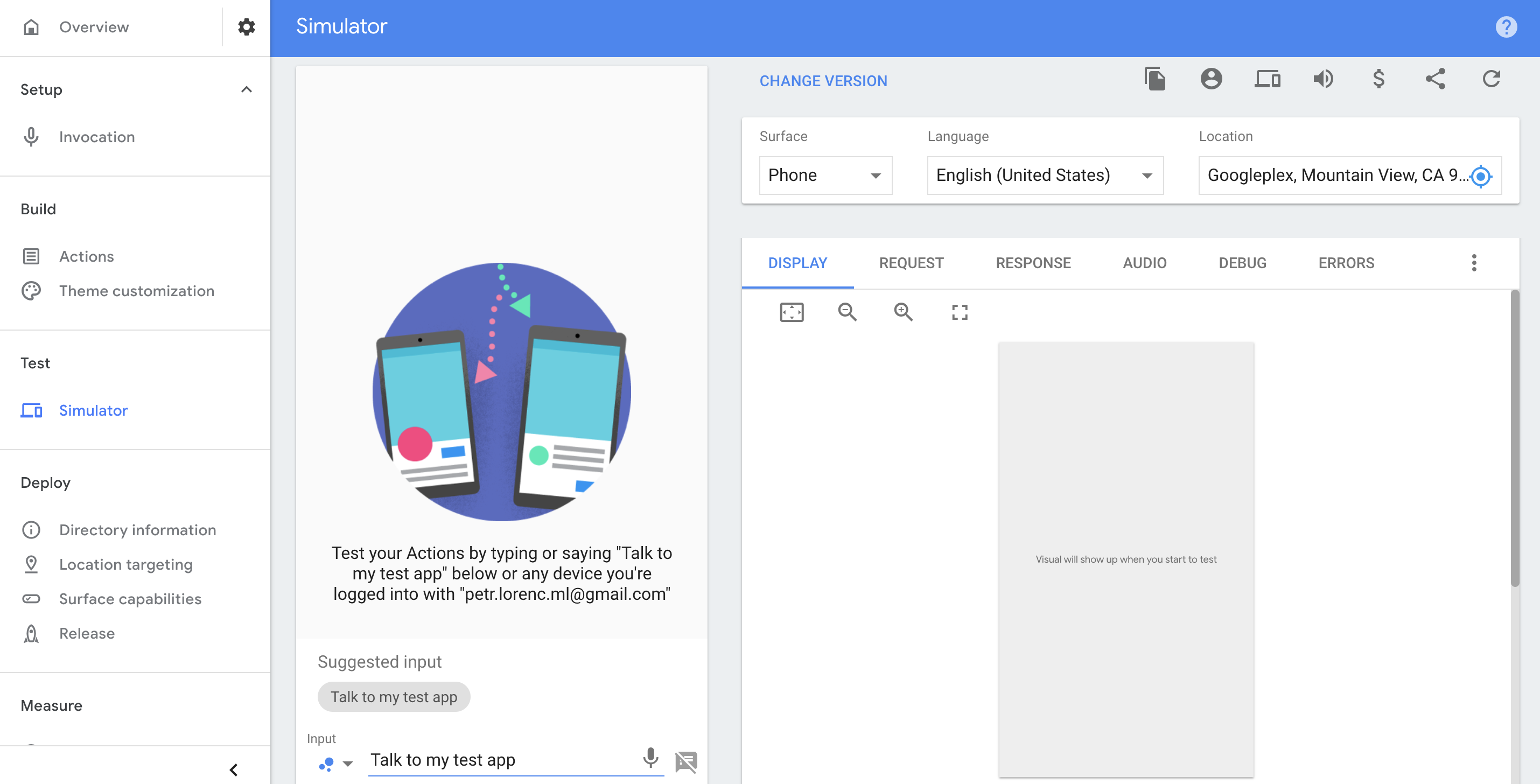Click the dollar sign payment icon
Viewport: 1540px width, 784px height.
click(1378, 79)
